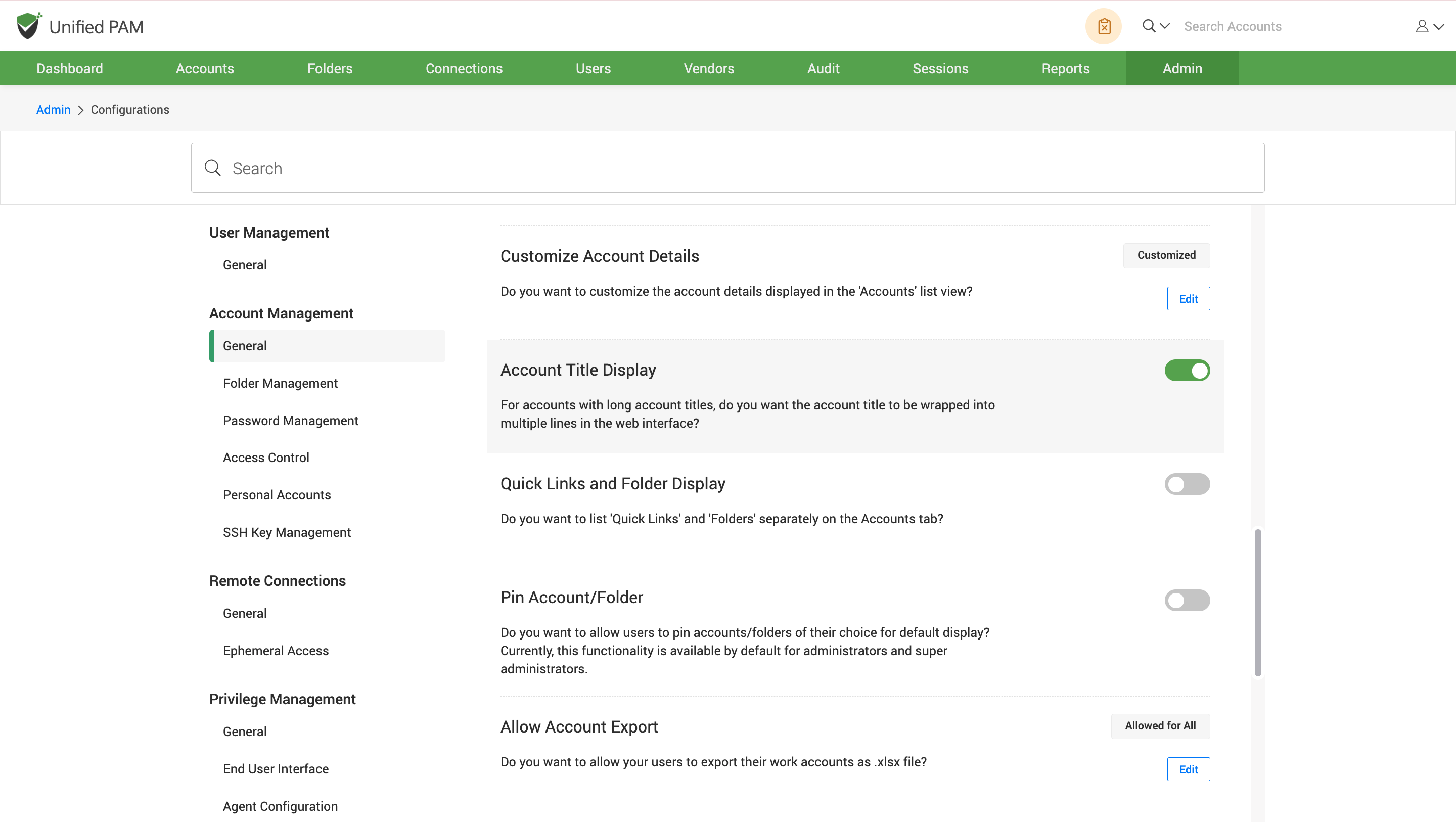Viewport: 1456px width, 822px height.
Task: Click the Unified PAM shield logo
Action: (x=28, y=26)
